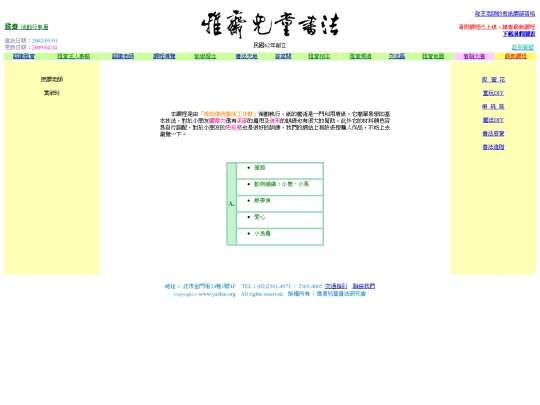Image resolution: width=540 pixels, height=405 pixels.
Task: Click the 交通指引 link in footer
Action: click(x=336, y=286)
